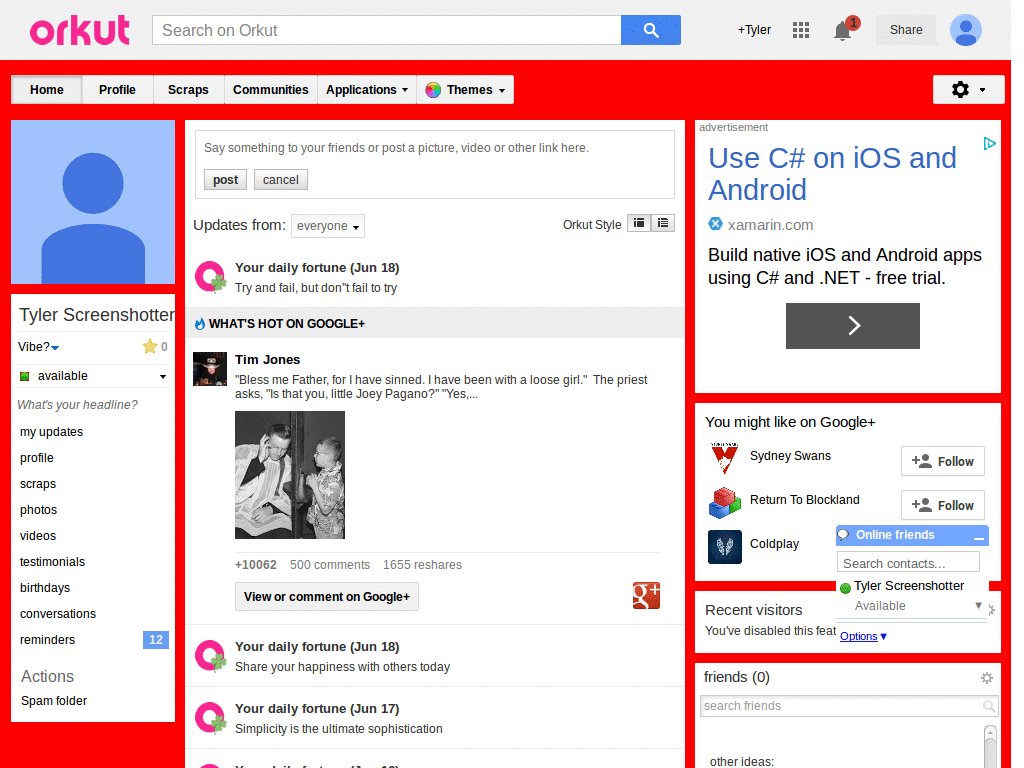Go to the Home tab
Screen dimensions: 1024x768
click(x=47, y=89)
